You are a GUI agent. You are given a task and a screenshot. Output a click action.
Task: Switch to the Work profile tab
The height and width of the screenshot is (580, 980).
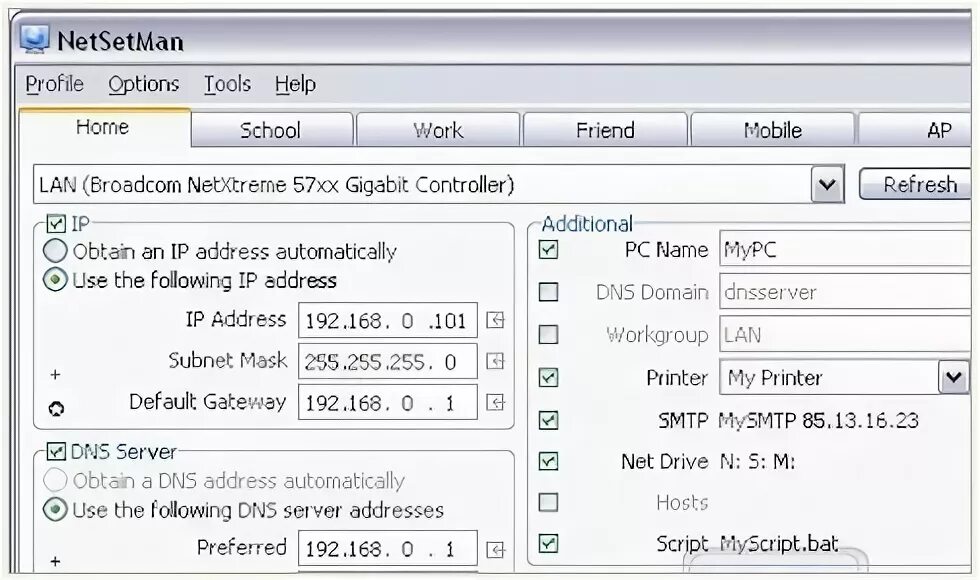[438, 130]
